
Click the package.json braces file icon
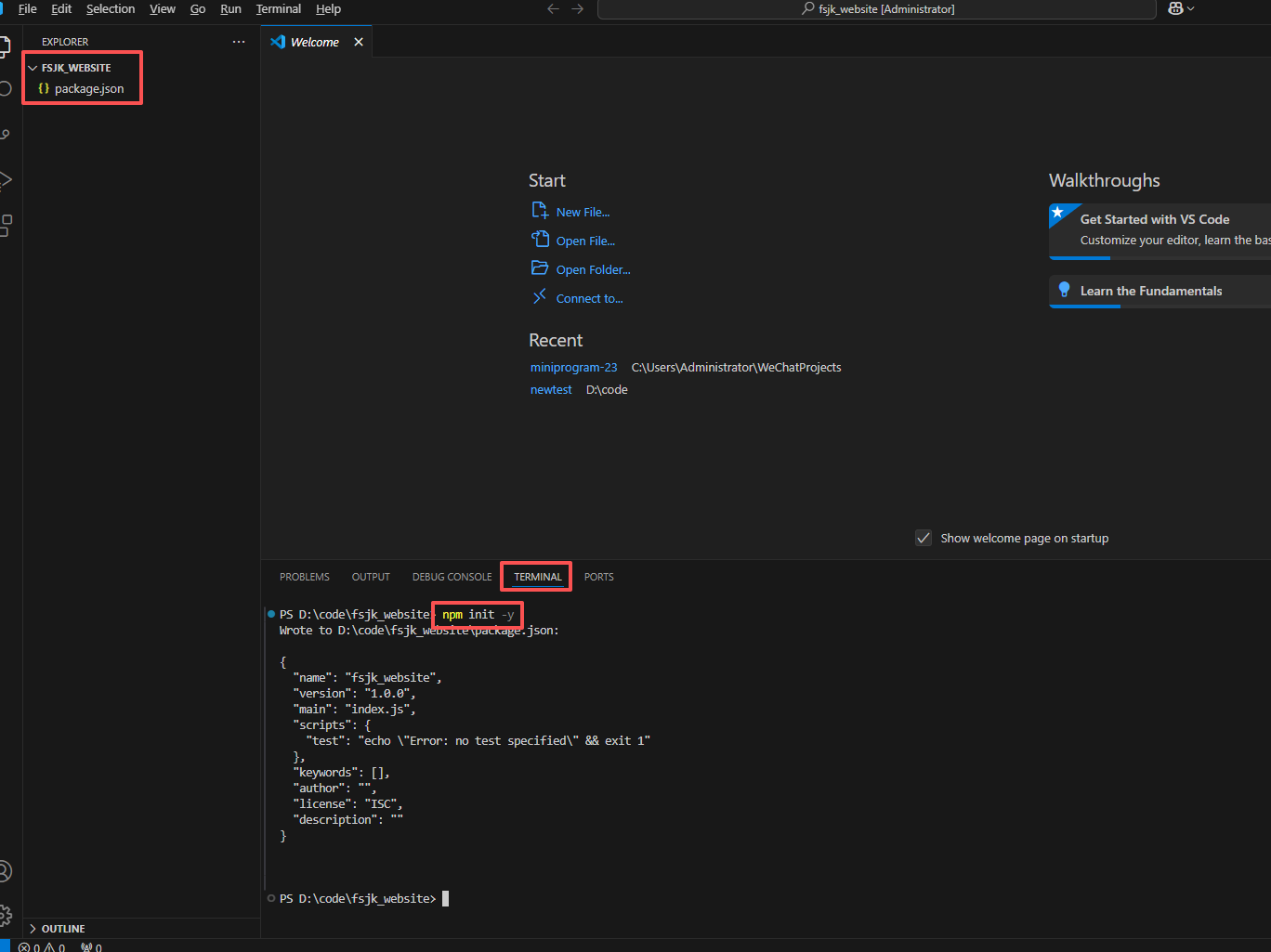click(x=44, y=88)
